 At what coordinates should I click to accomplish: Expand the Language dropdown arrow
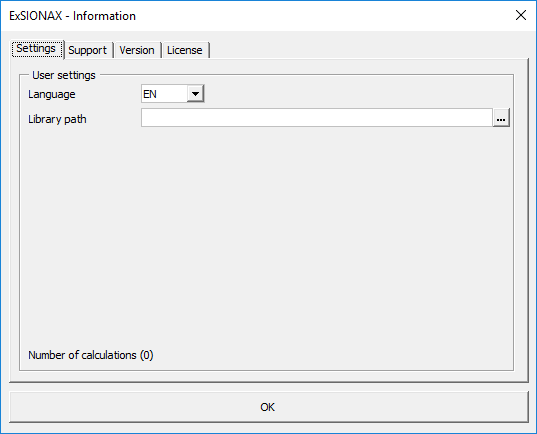pos(195,94)
